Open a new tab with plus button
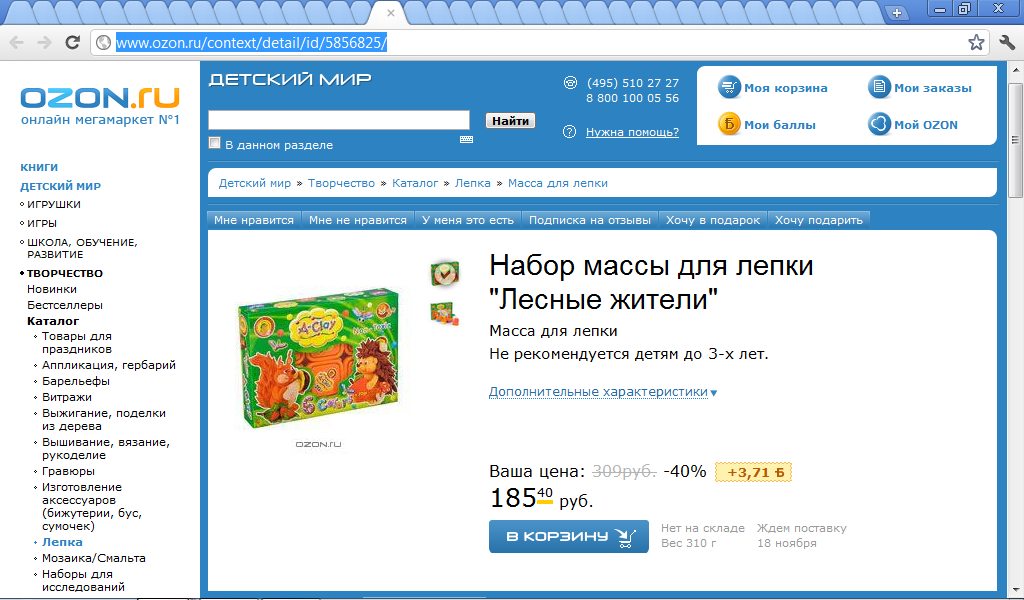Viewport: 1024px width, 600px height. (x=897, y=12)
